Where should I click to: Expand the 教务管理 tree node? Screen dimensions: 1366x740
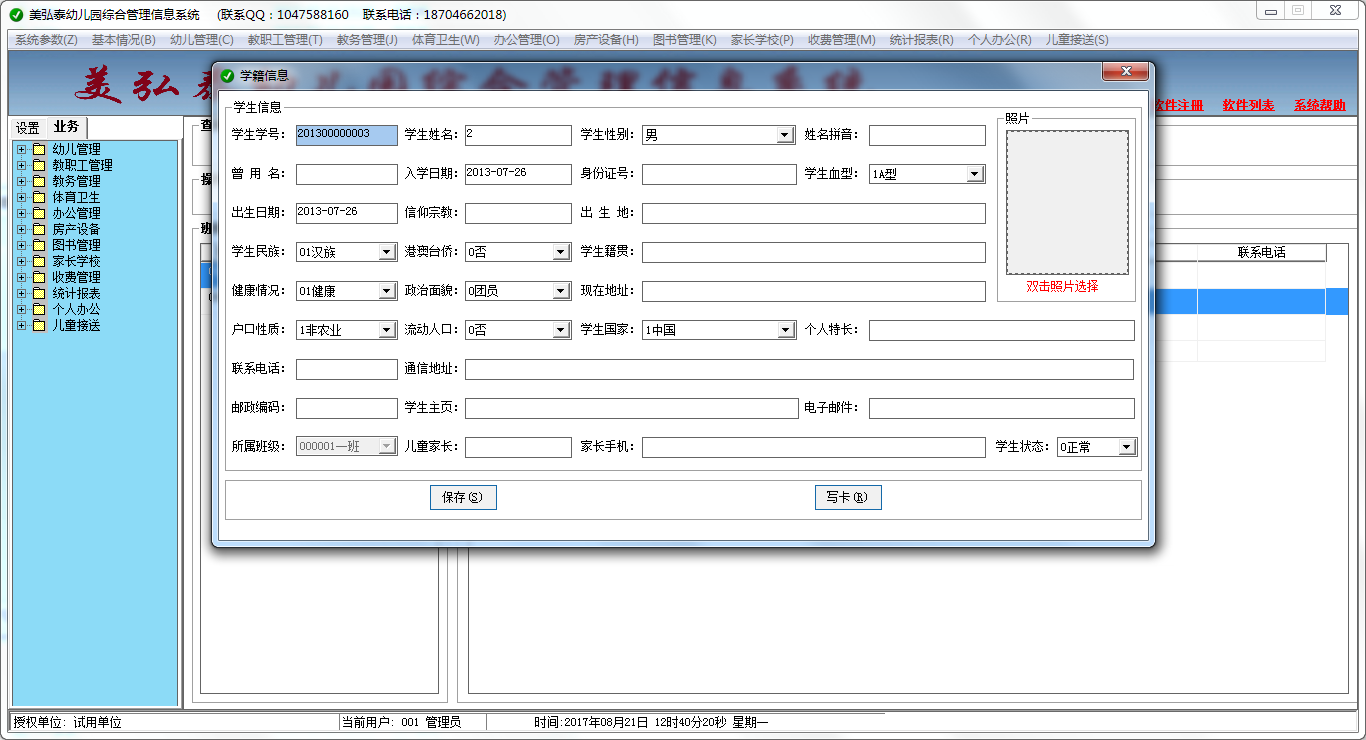(x=21, y=181)
